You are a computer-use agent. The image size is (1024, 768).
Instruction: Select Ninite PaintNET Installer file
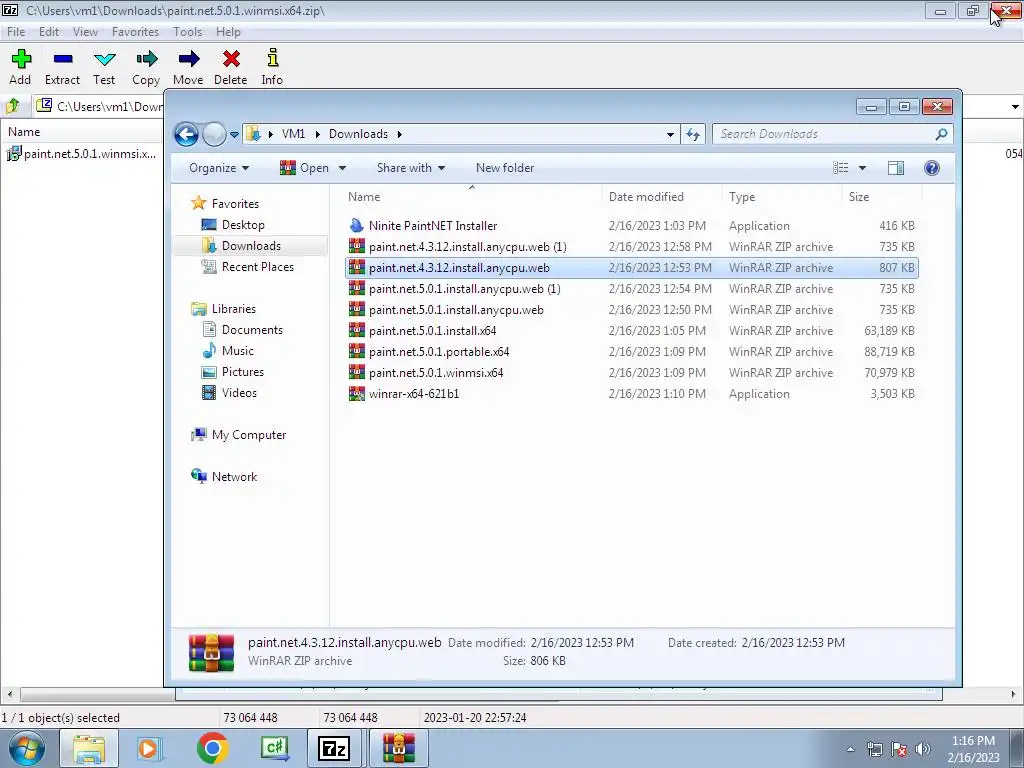pos(631,226)
